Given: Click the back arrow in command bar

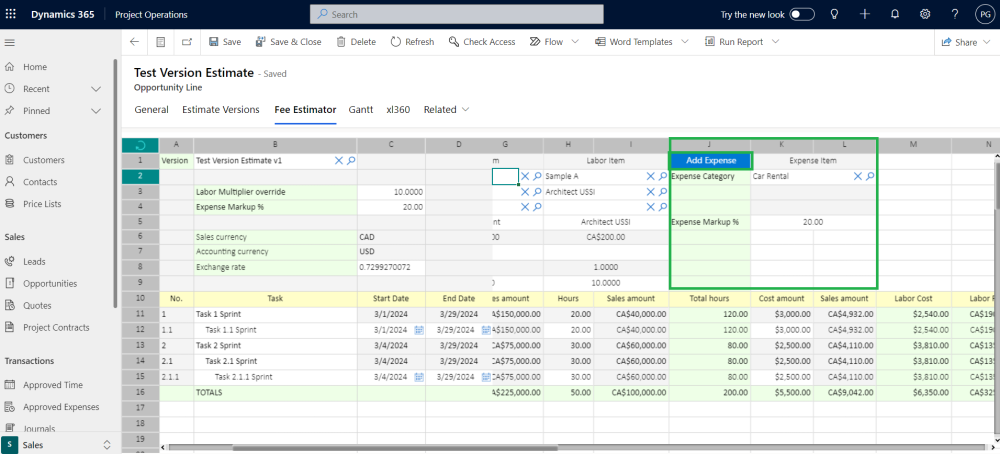Looking at the screenshot, I should [x=134, y=42].
